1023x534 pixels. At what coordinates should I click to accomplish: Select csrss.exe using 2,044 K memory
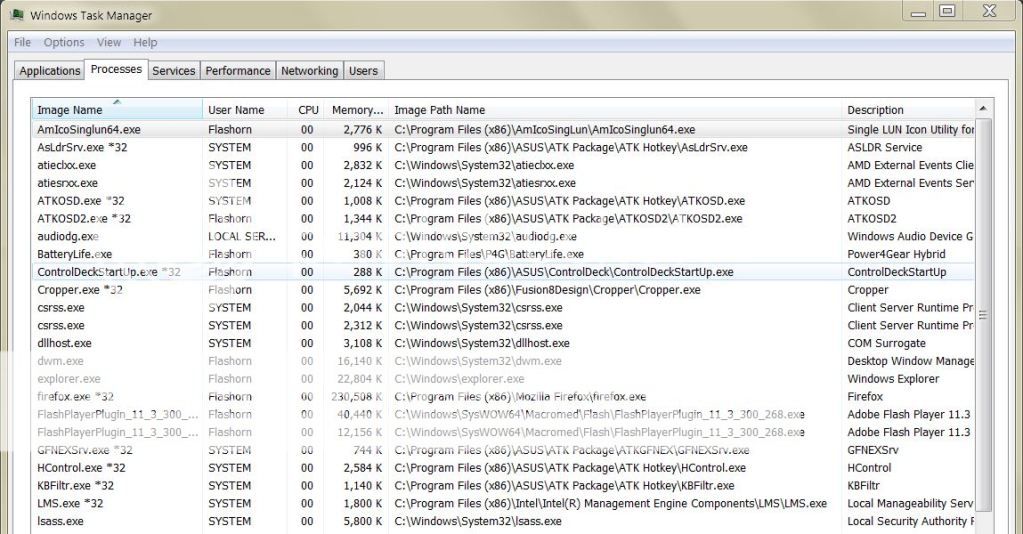(x=502, y=307)
